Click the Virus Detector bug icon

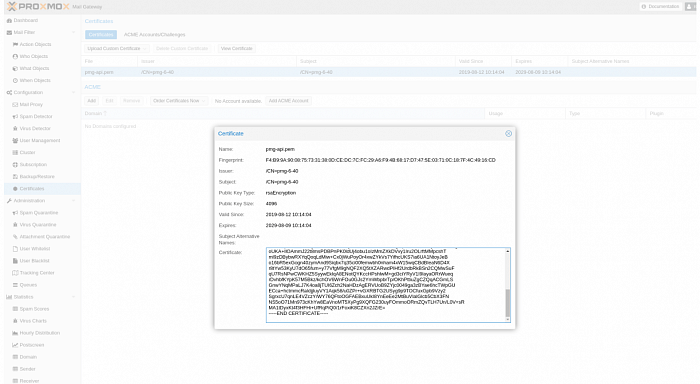point(15,129)
